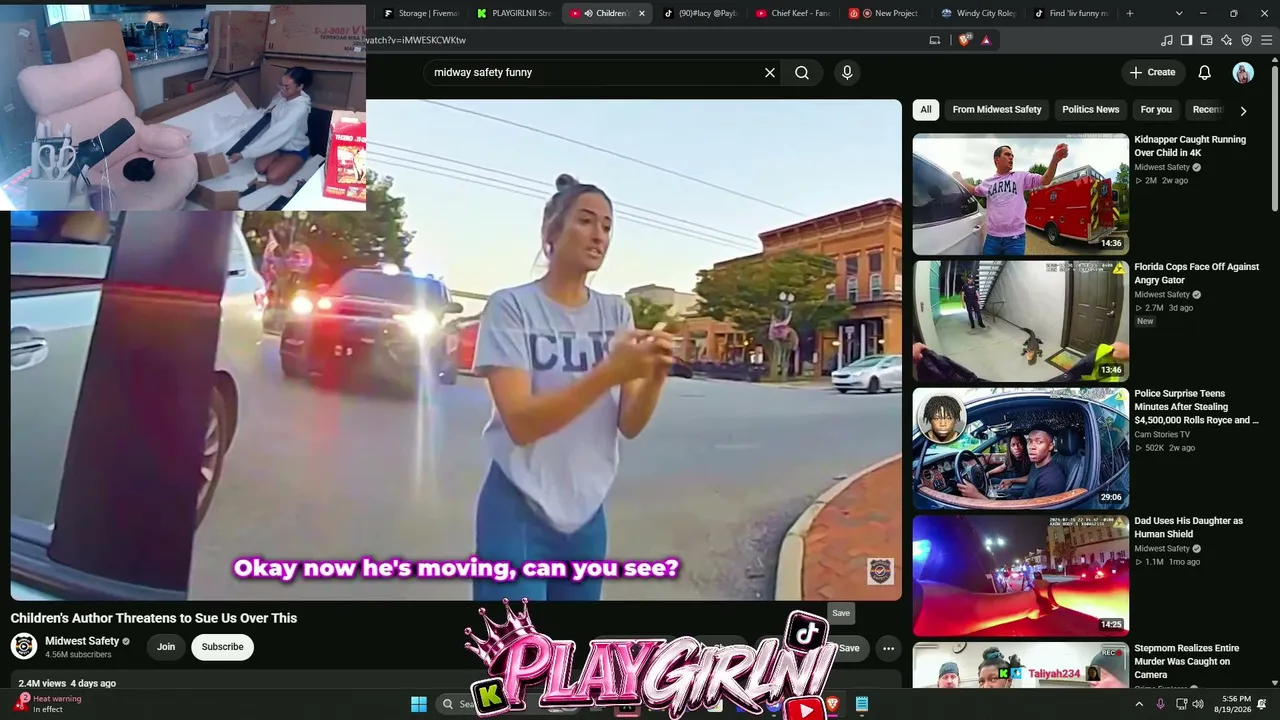The image size is (1280, 720).
Task: Open YouTube notifications bell
Action: 1205,73
